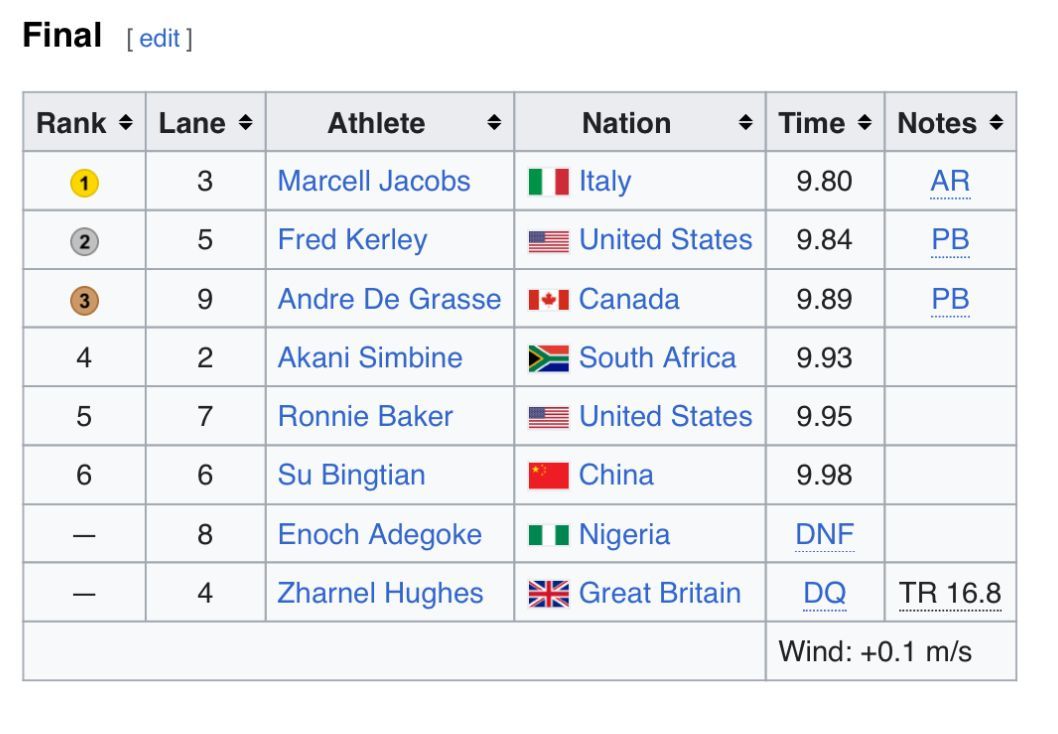
Task: Click the AR note for Marcell Jacobs
Action: click(950, 181)
